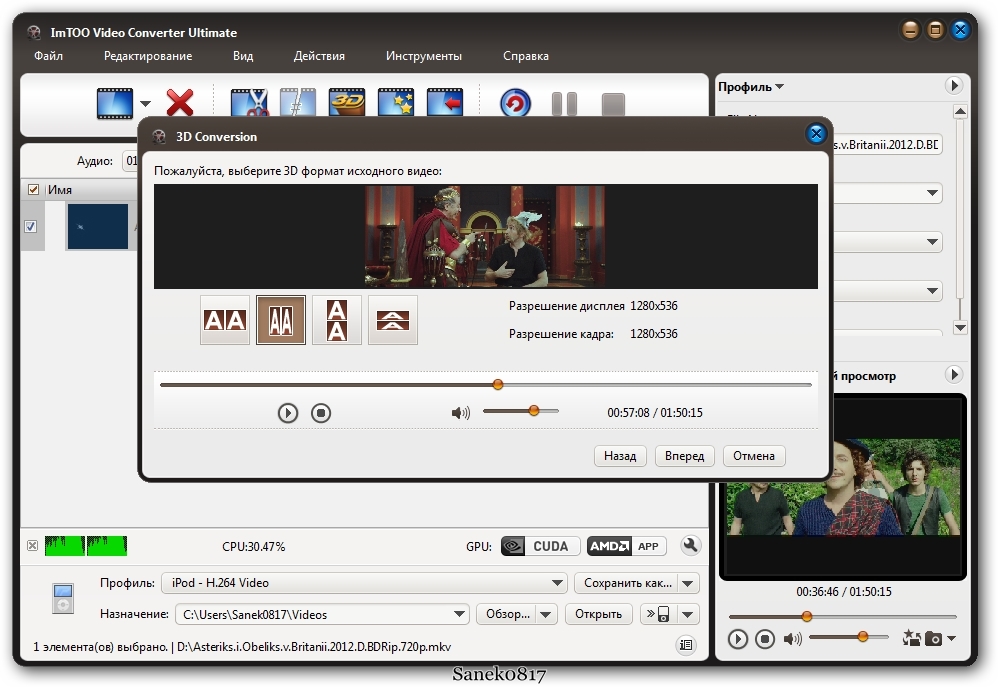The height and width of the screenshot is (687, 998).
Task: Open the Инструменты menu
Action: point(423,56)
